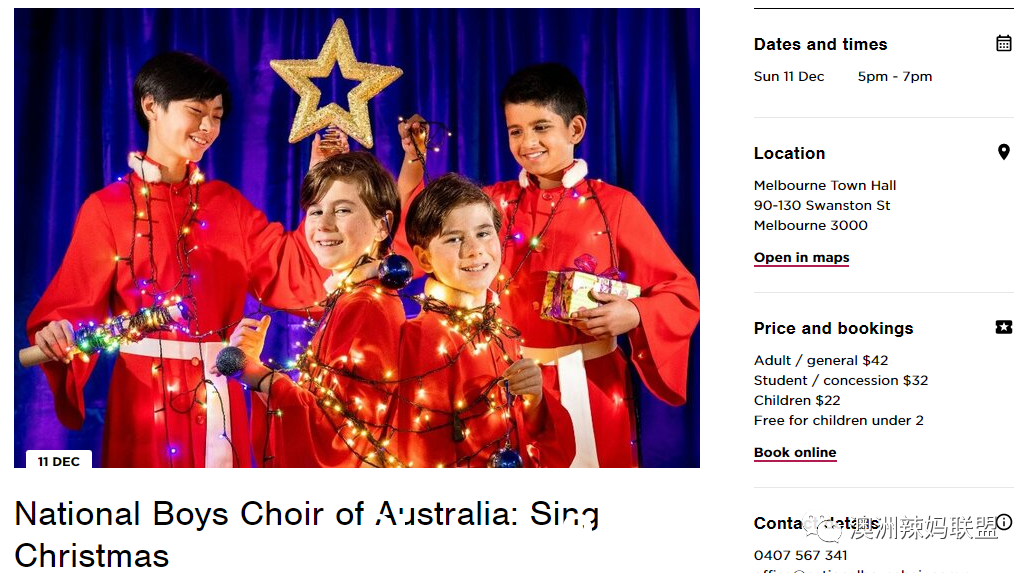Click the ticket star icon beside Price and bookings
Viewport: 1032px width, 573px height.
(1003, 327)
